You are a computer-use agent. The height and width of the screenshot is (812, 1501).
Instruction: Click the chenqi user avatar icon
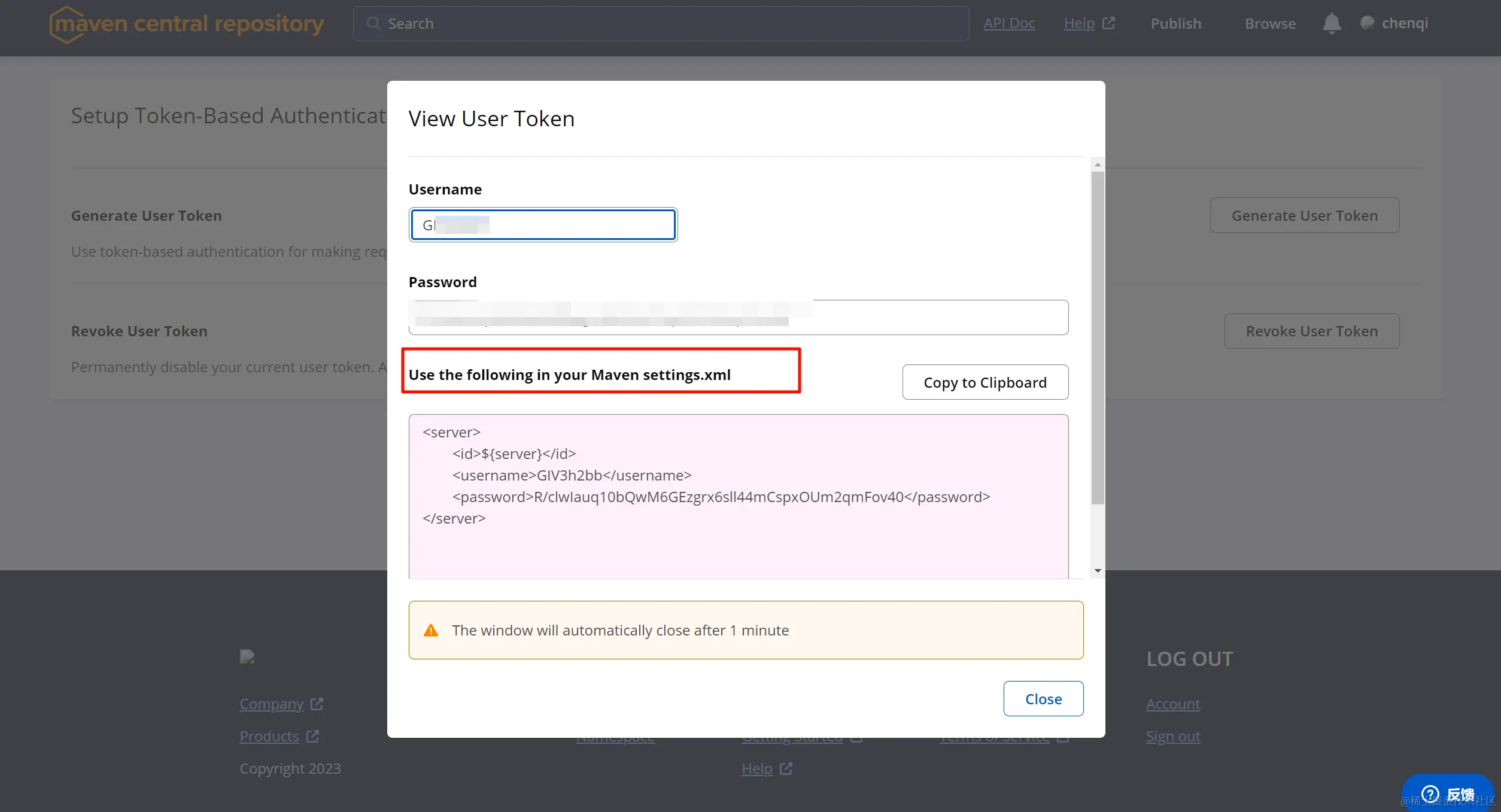pos(1367,23)
